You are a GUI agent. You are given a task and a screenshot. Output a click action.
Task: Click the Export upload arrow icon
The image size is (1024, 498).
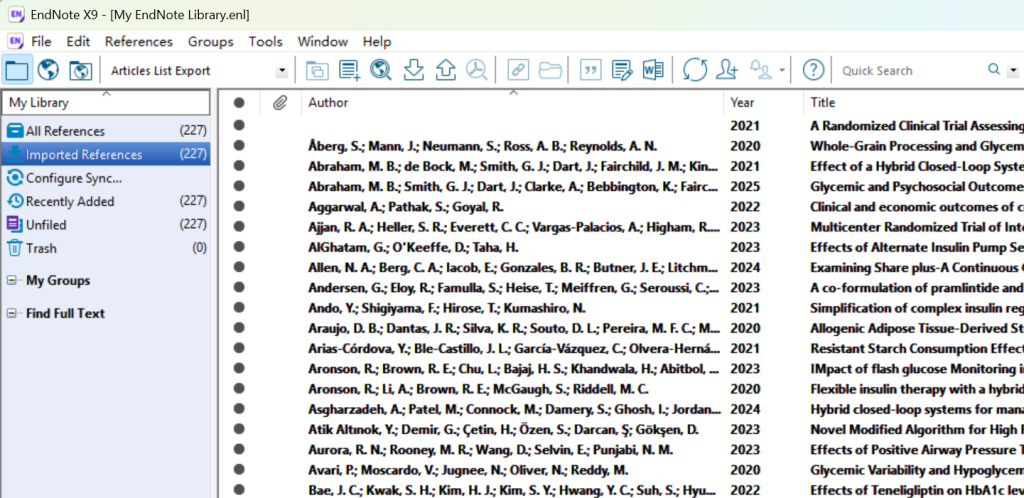click(445, 70)
